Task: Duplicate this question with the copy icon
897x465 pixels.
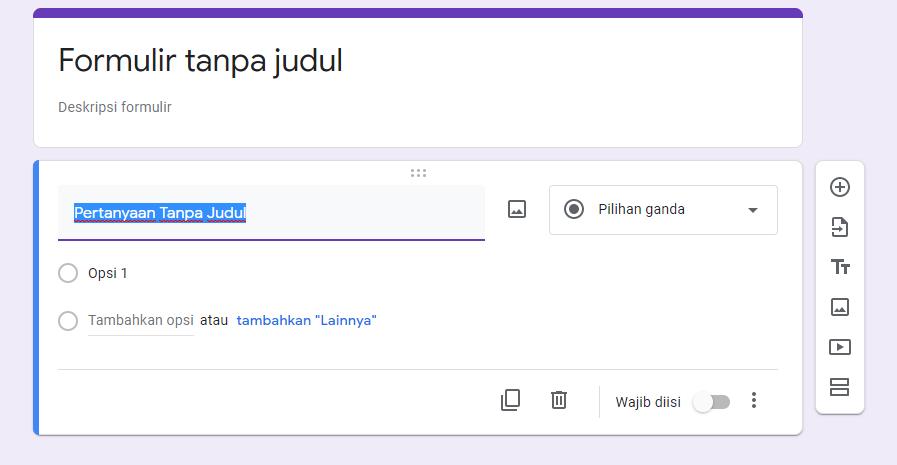Action: point(510,400)
